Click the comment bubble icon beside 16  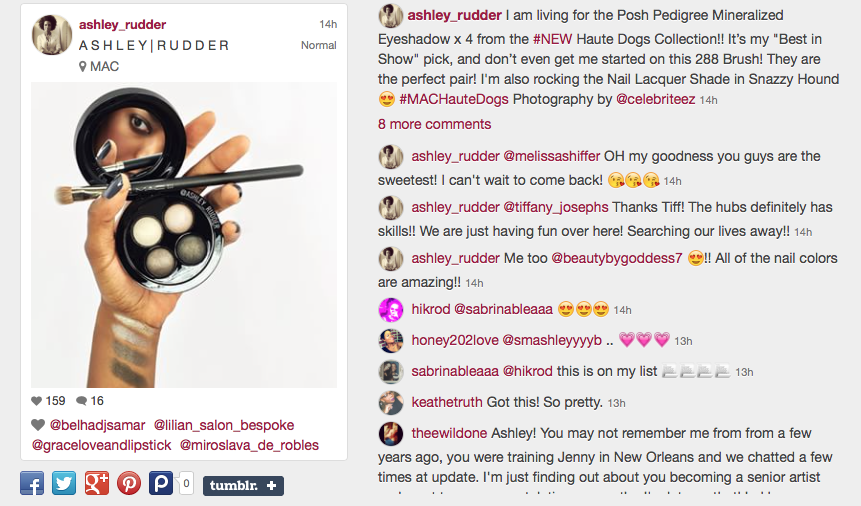click(x=81, y=401)
